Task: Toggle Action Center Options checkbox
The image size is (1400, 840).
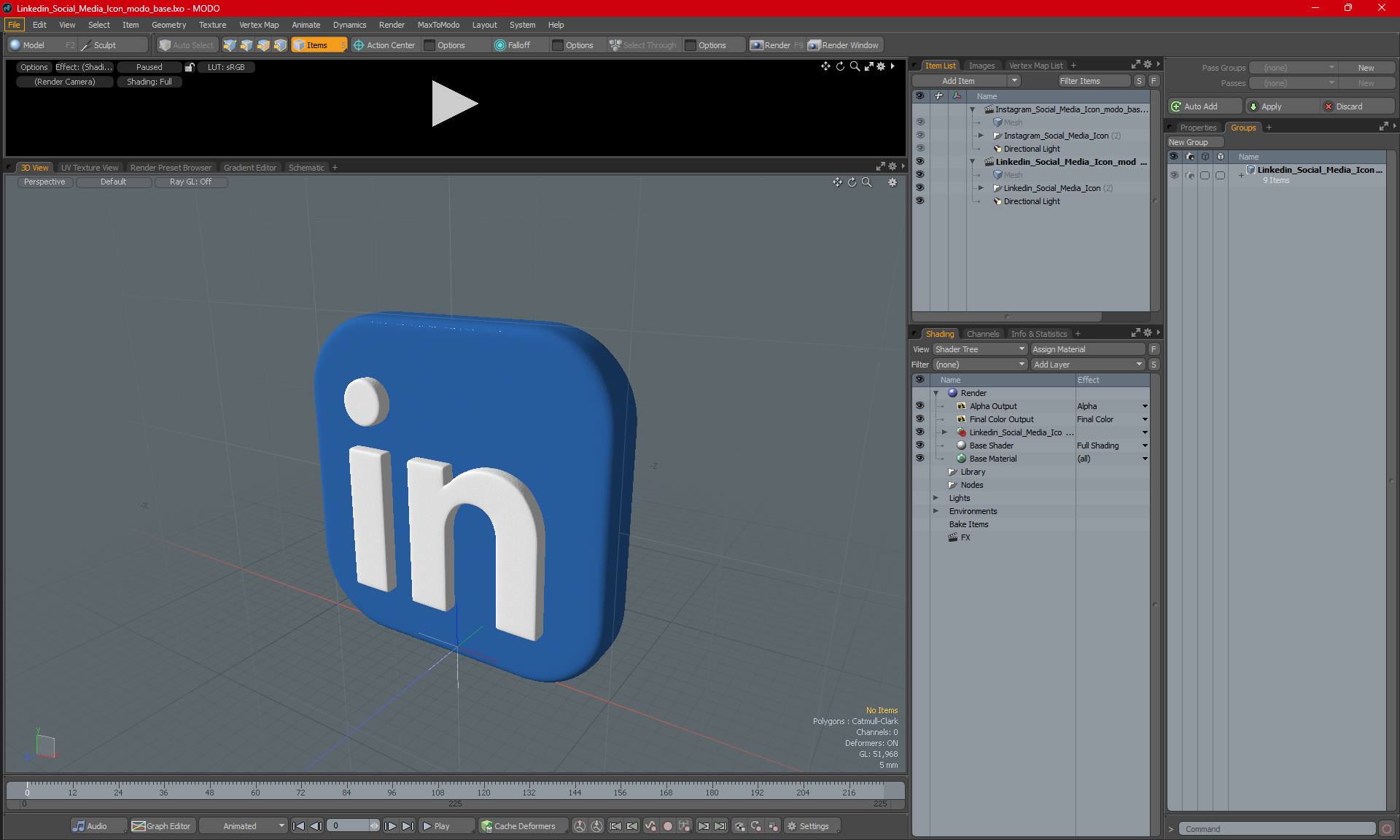Action: pos(430,45)
